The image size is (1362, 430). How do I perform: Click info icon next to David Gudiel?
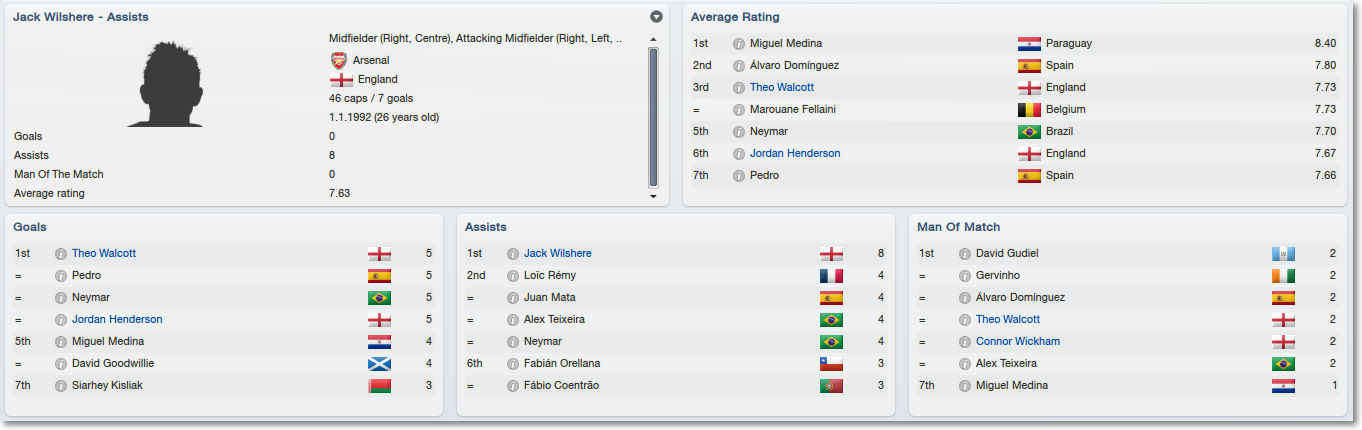click(965, 254)
